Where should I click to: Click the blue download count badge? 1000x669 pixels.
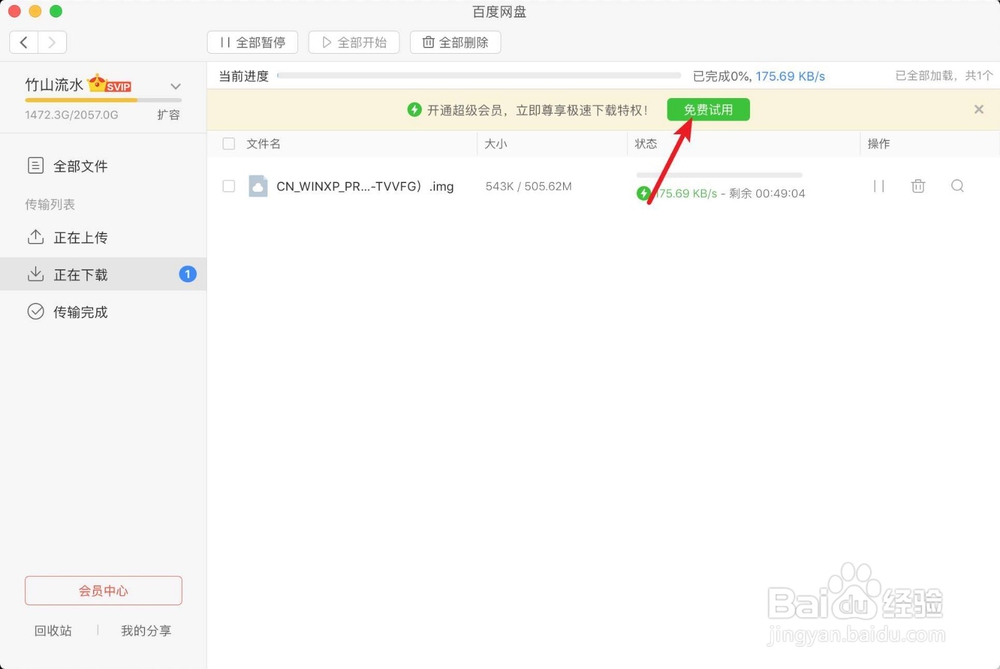pos(188,274)
